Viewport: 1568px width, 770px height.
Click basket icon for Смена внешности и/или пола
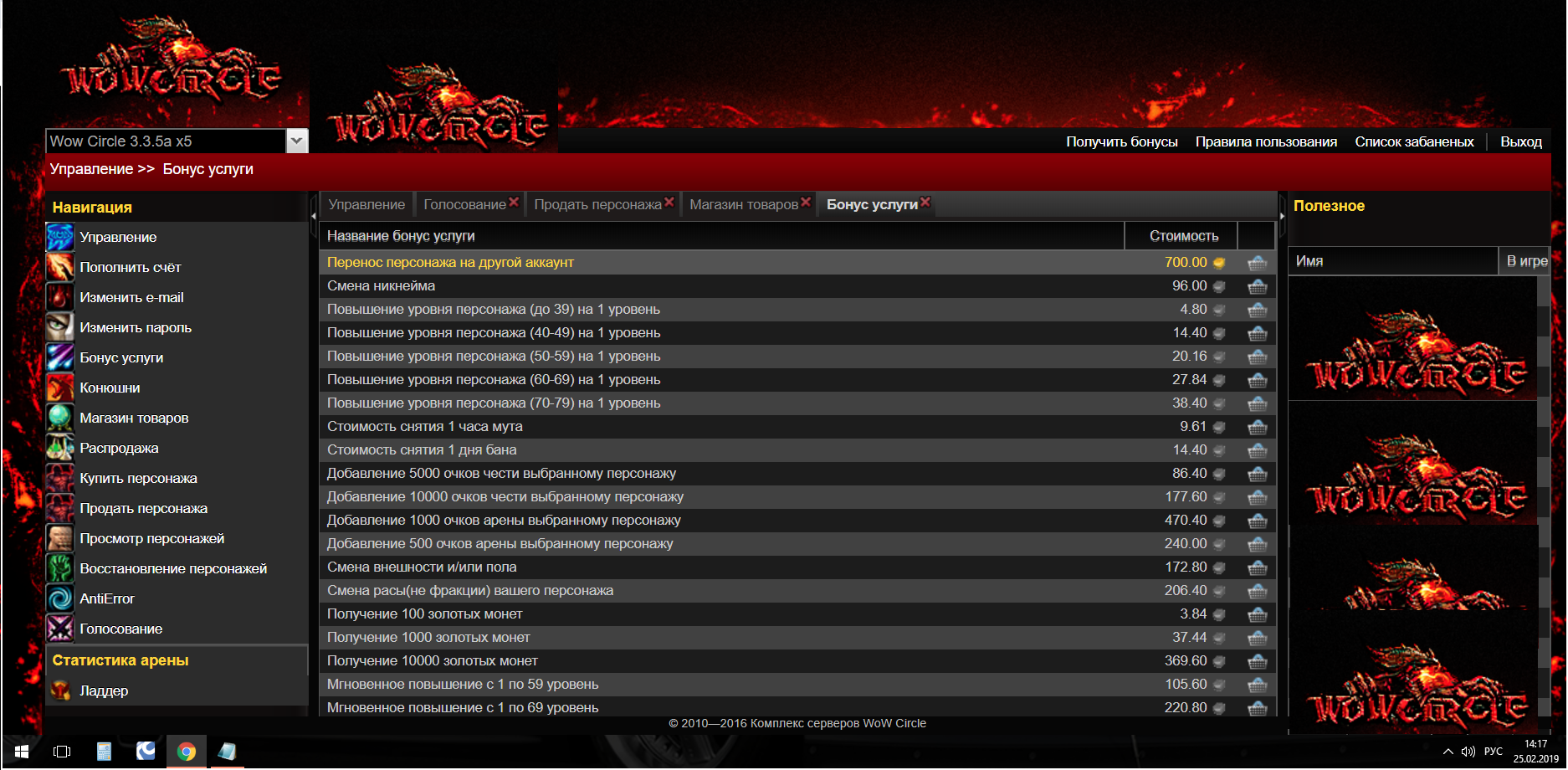(x=1257, y=567)
